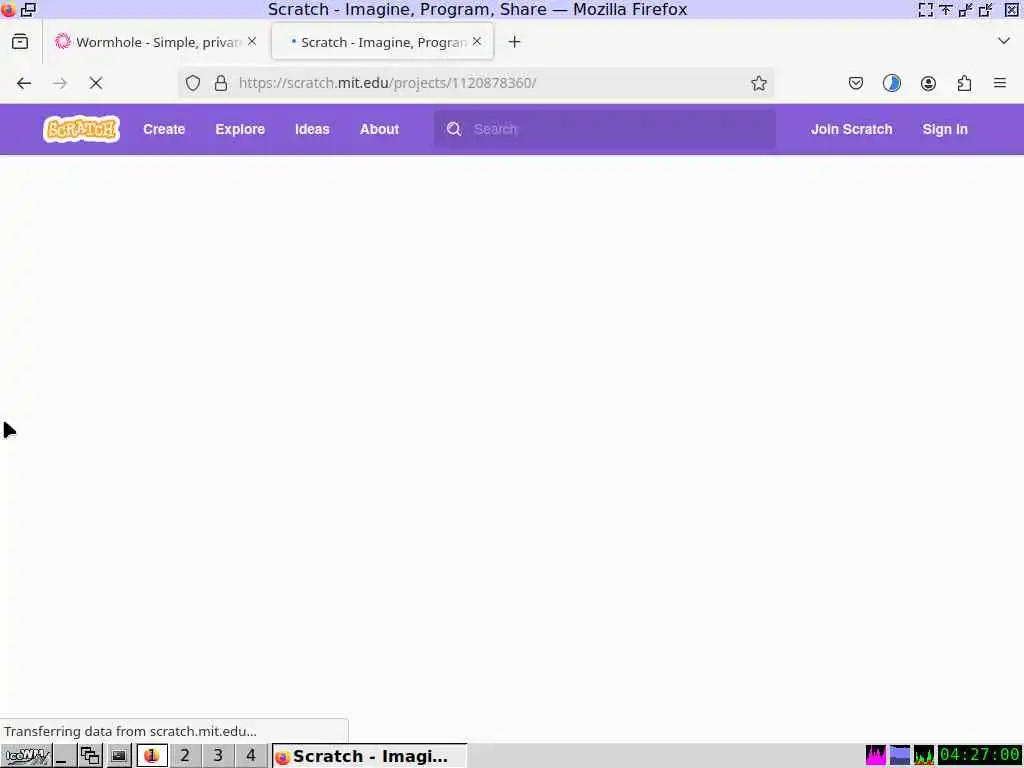
Task: Open the Create page
Action: (164, 129)
